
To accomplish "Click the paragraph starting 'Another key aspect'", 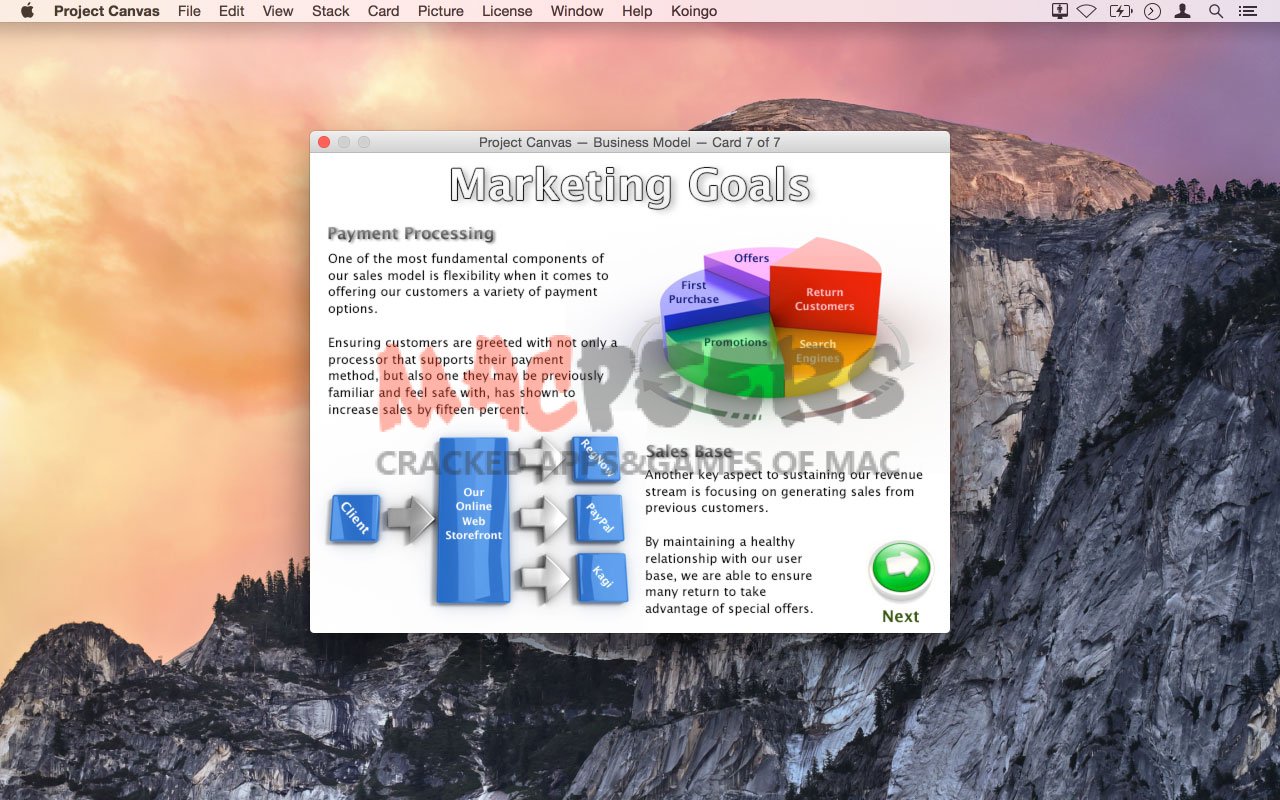I will pos(784,491).
